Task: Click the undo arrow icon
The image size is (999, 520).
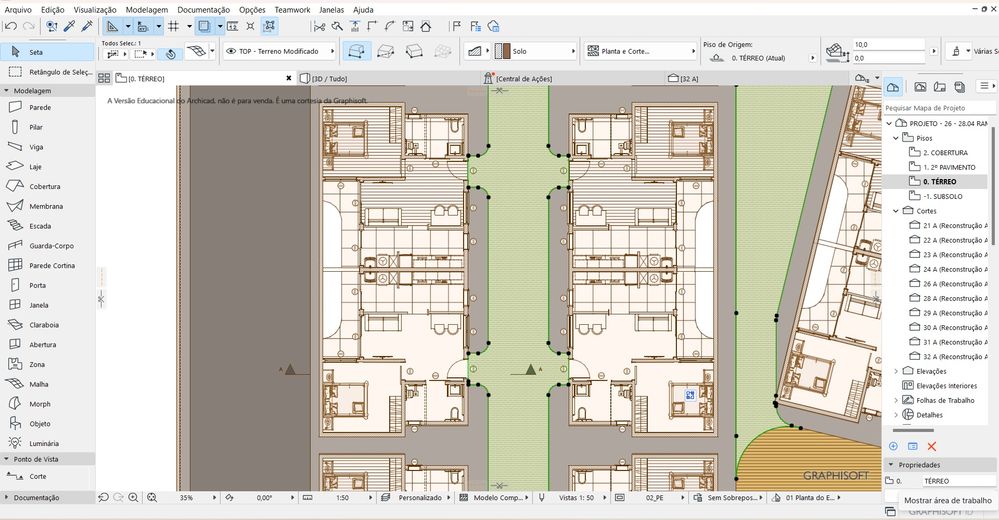Action: point(10,26)
